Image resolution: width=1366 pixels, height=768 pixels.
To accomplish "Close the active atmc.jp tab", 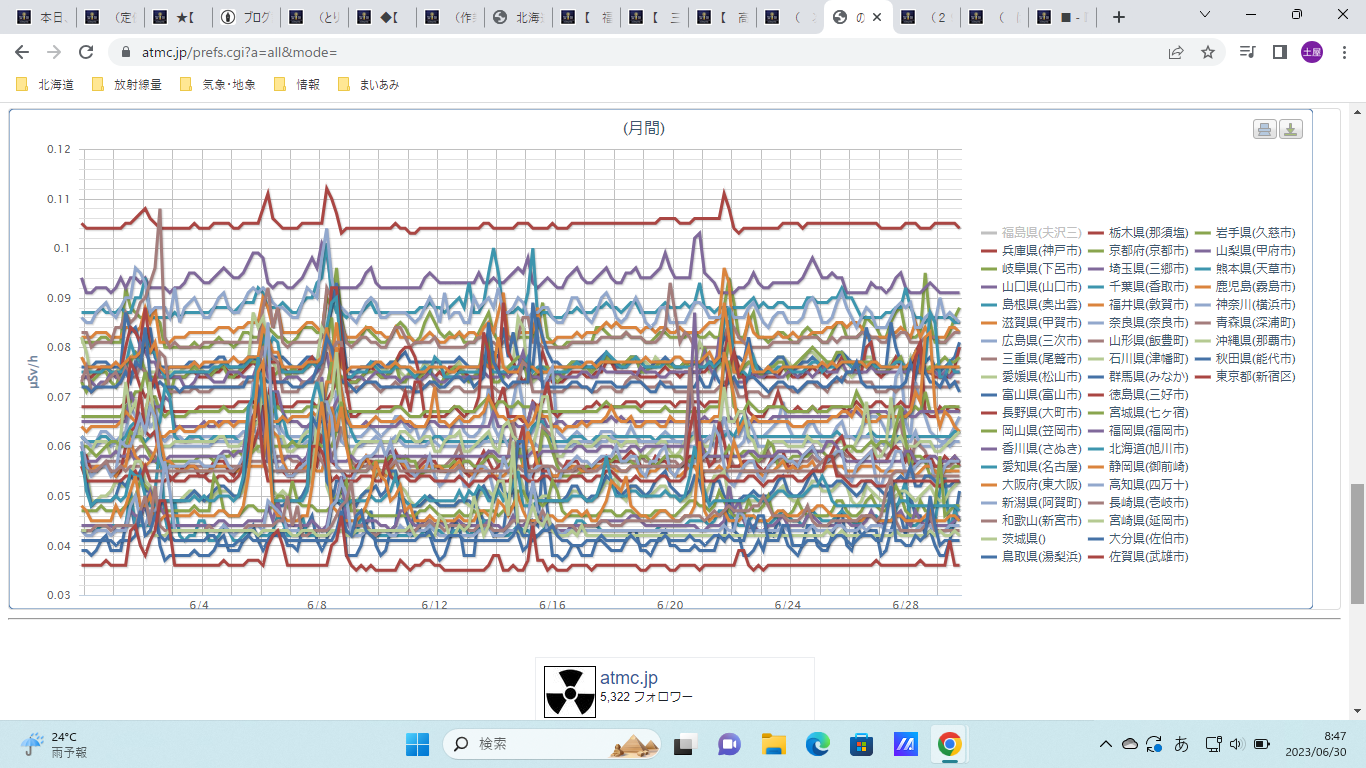I will pyautogui.click(x=877, y=17).
